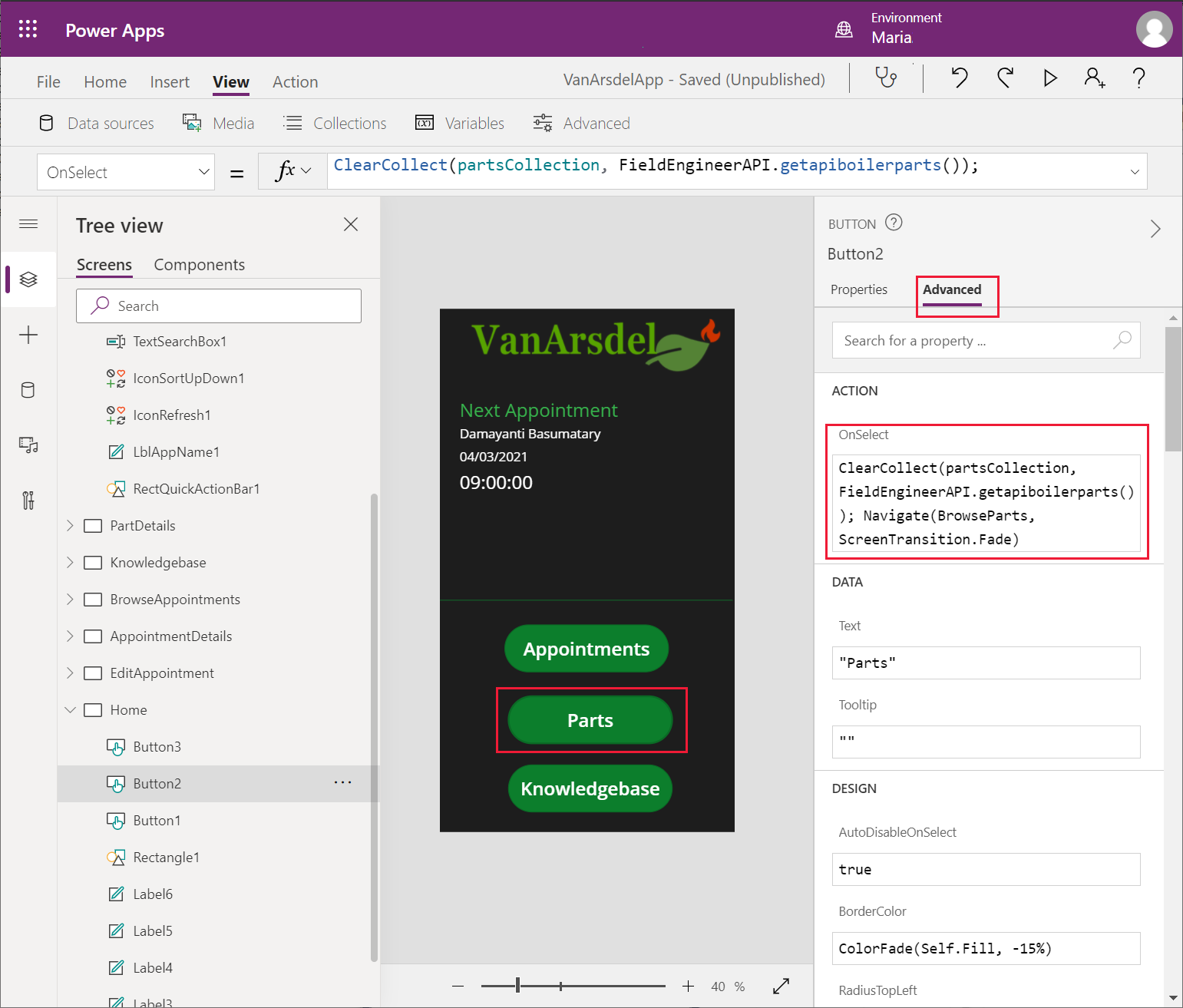1183x1008 pixels.
Task: Edit the Text property value "Parts"
Action: click(x=986, y=663)
